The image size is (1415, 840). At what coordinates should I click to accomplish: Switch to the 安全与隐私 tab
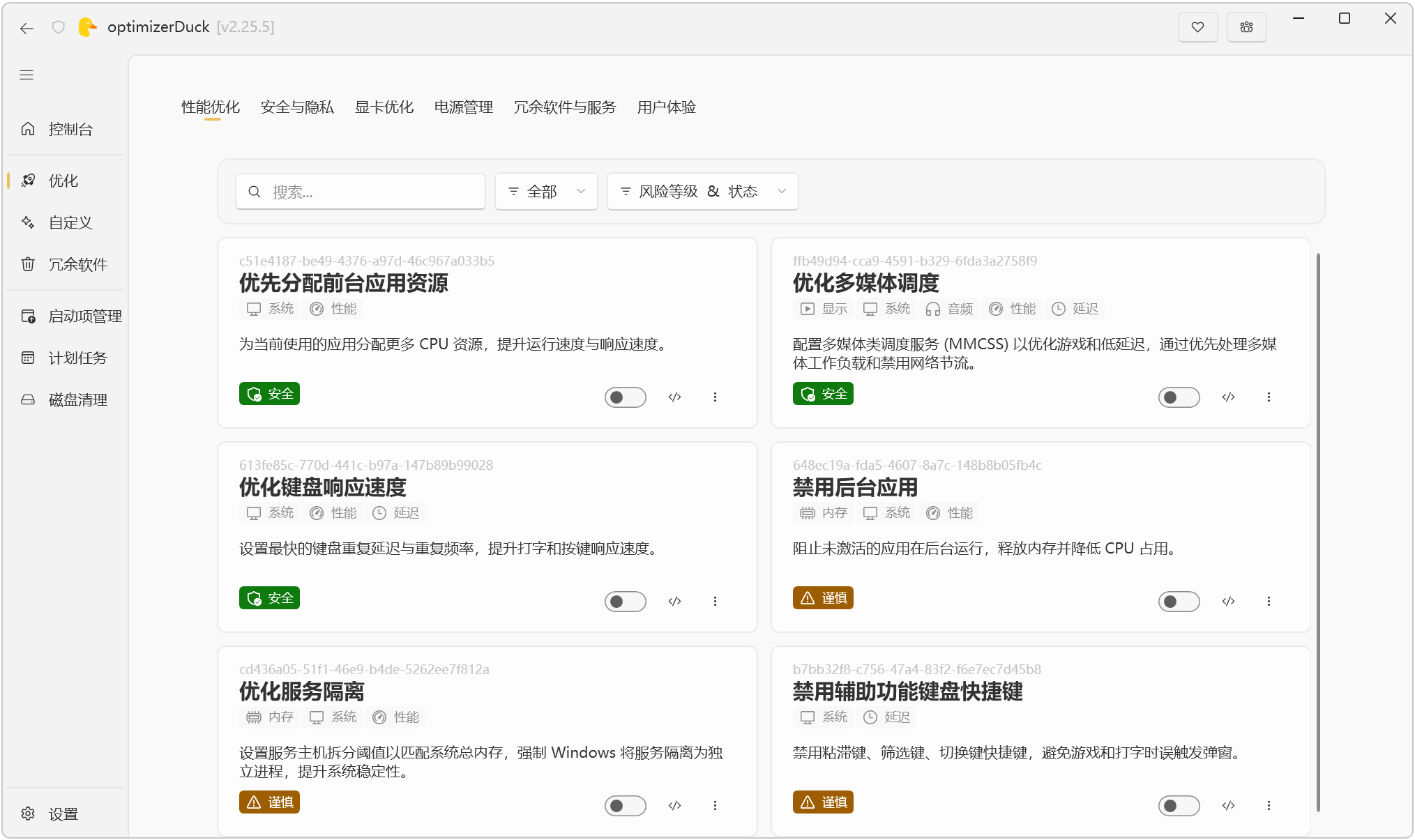[297, 107]
